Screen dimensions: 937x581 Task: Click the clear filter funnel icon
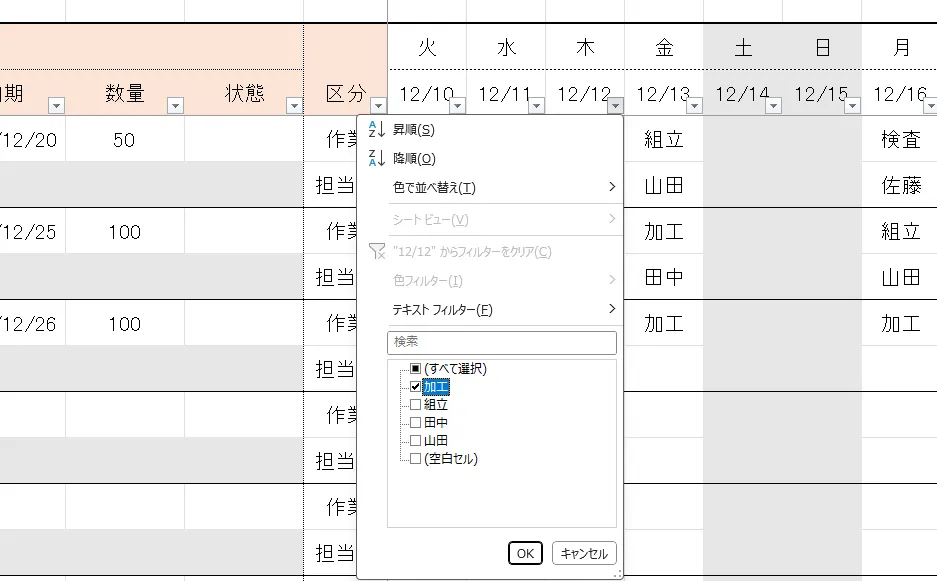(376, 250)
